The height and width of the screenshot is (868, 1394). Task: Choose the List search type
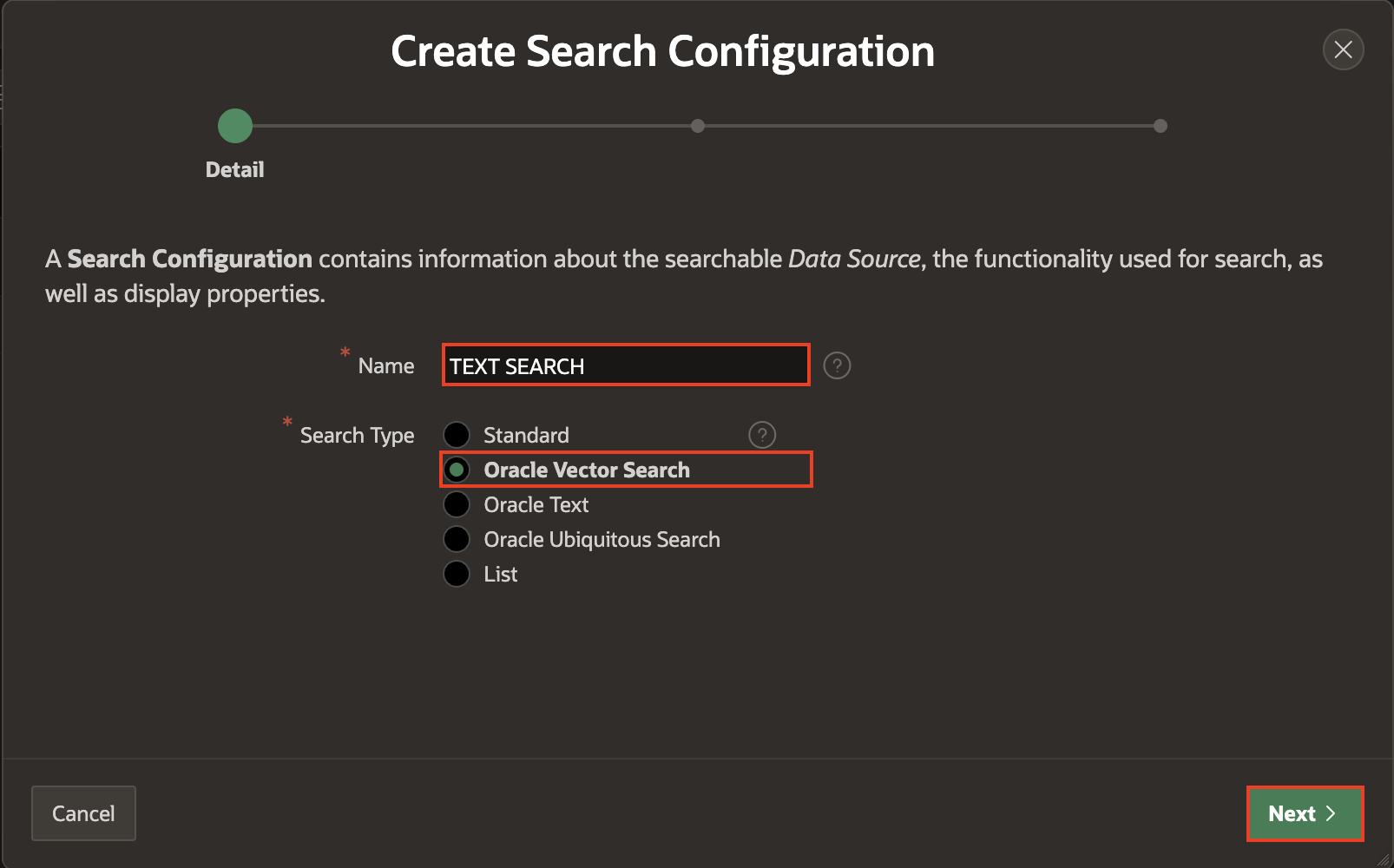click(x=457, y=574)
